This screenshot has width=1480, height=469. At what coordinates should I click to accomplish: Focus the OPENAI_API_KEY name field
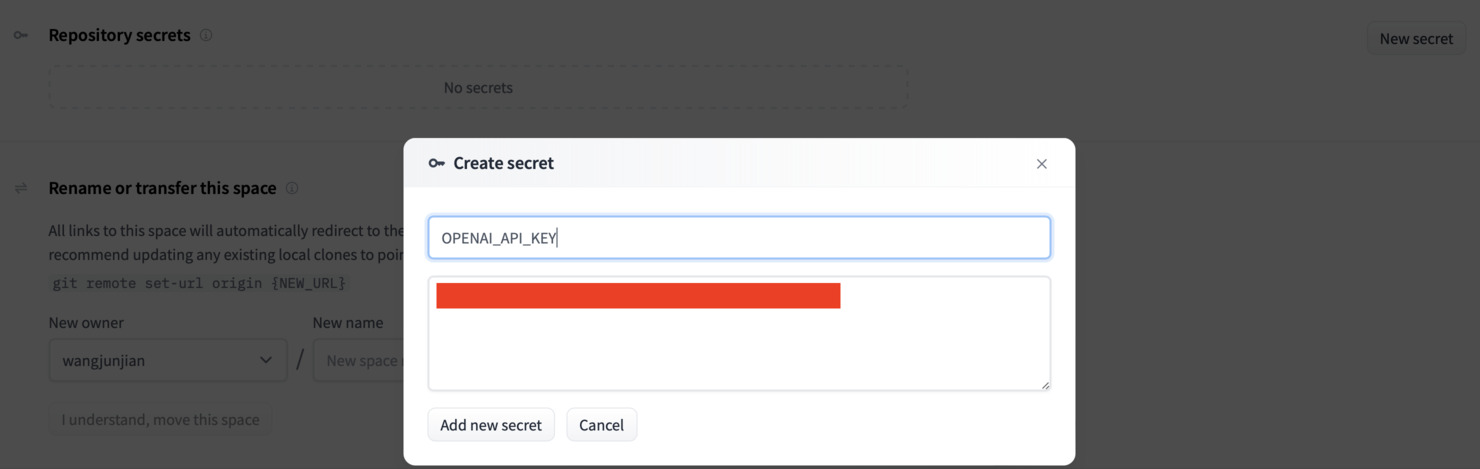tap(739, 238)
